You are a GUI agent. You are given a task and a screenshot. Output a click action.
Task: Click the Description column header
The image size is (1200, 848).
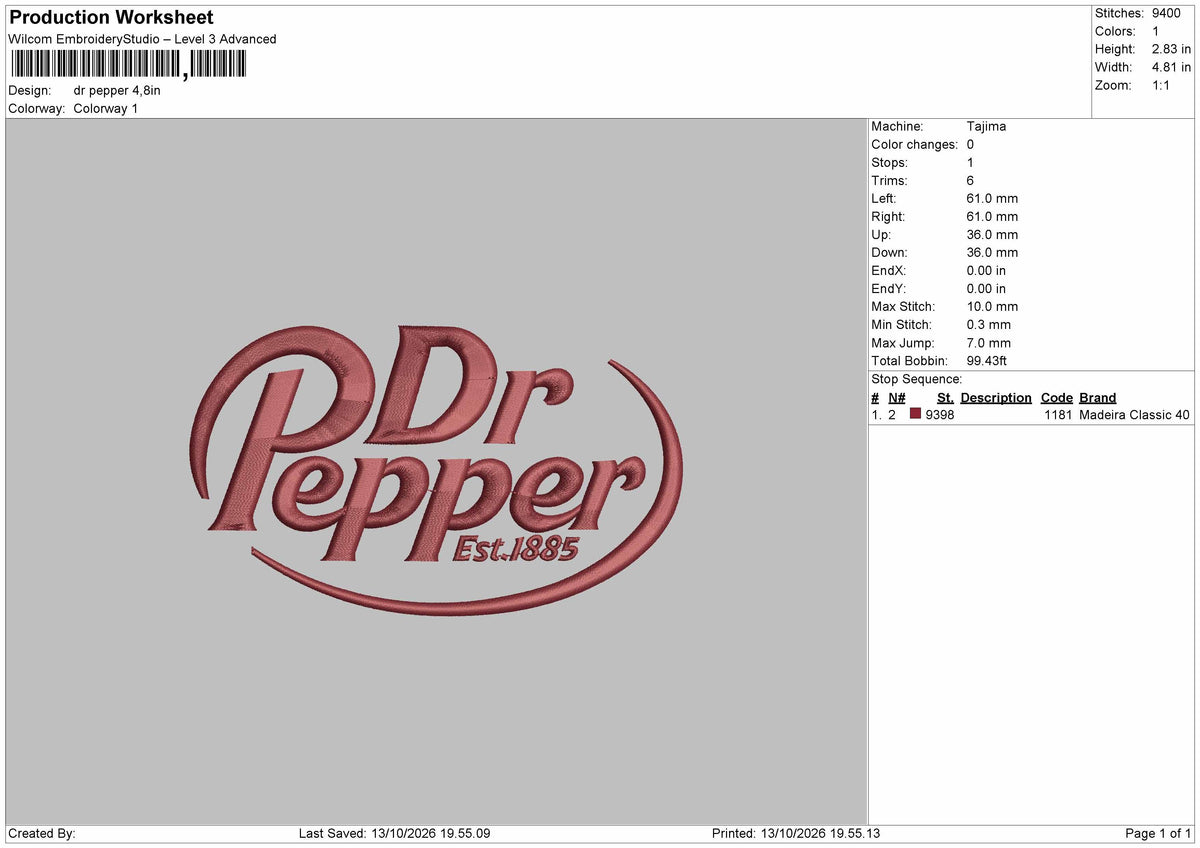[x=996, y=397]
